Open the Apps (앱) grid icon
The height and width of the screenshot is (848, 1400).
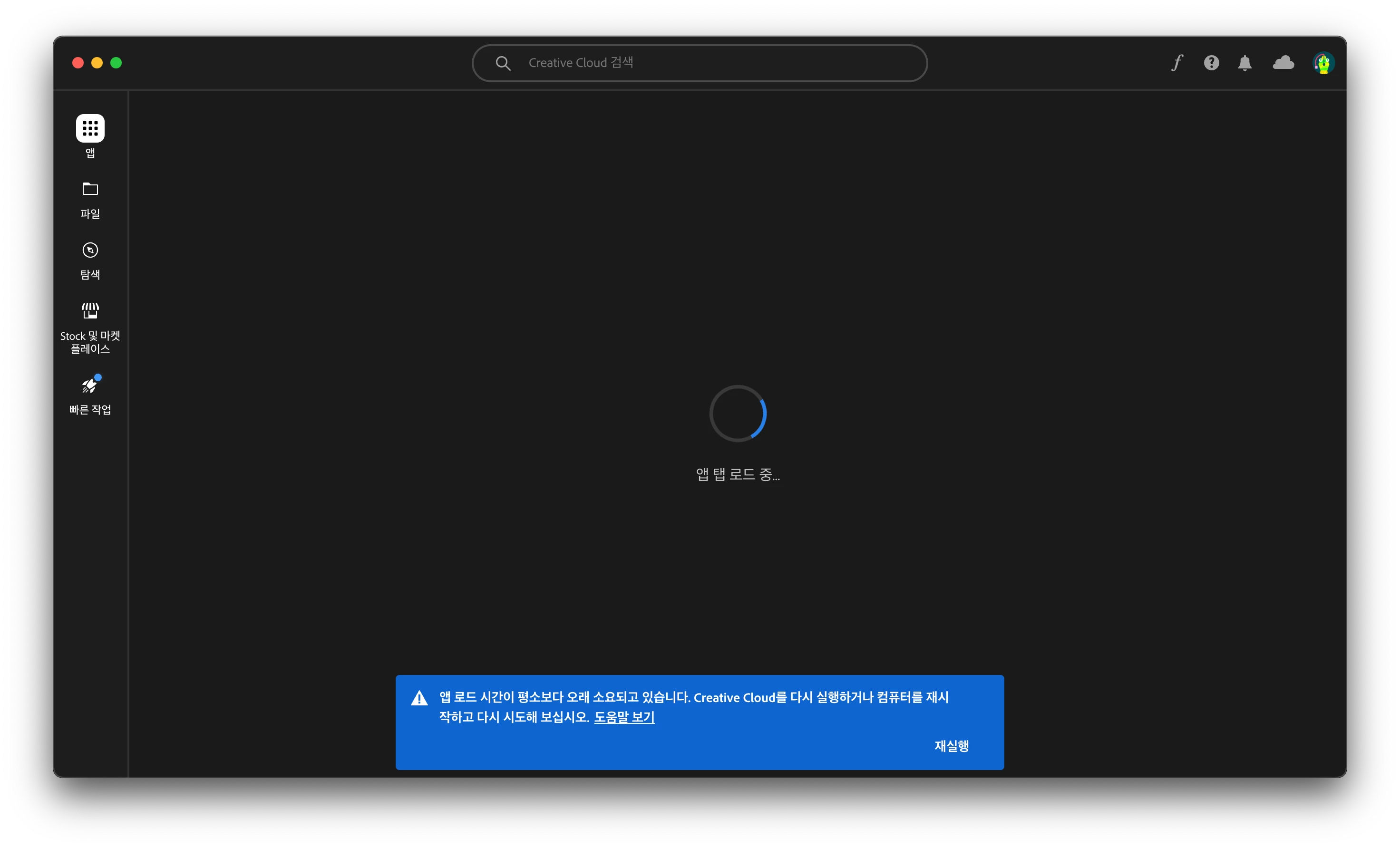coord(90,128)
